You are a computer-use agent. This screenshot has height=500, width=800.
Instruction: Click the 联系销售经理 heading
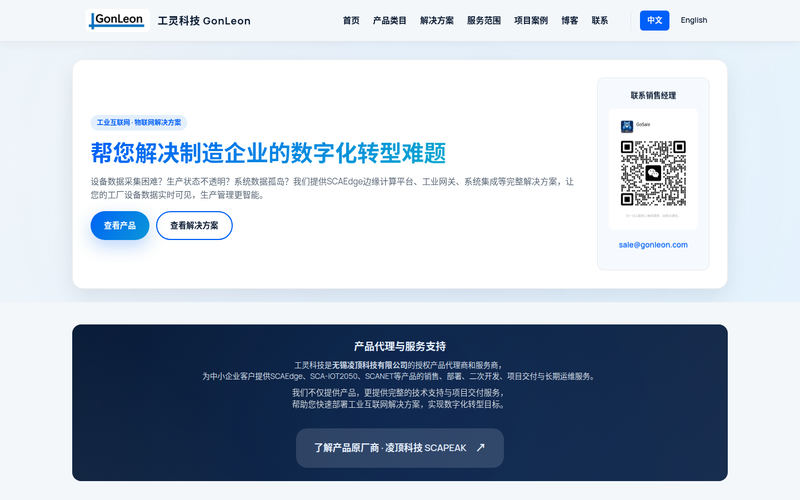click(653, 95)
